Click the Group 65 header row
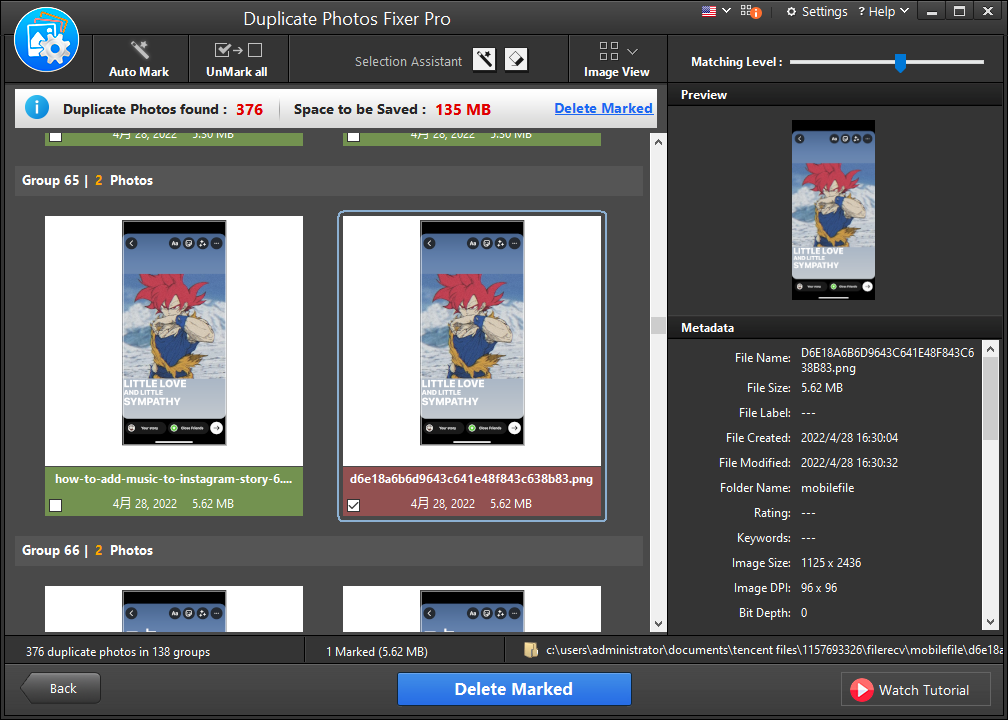Viewport: 1008px width, 720px height. pos(328,181)
